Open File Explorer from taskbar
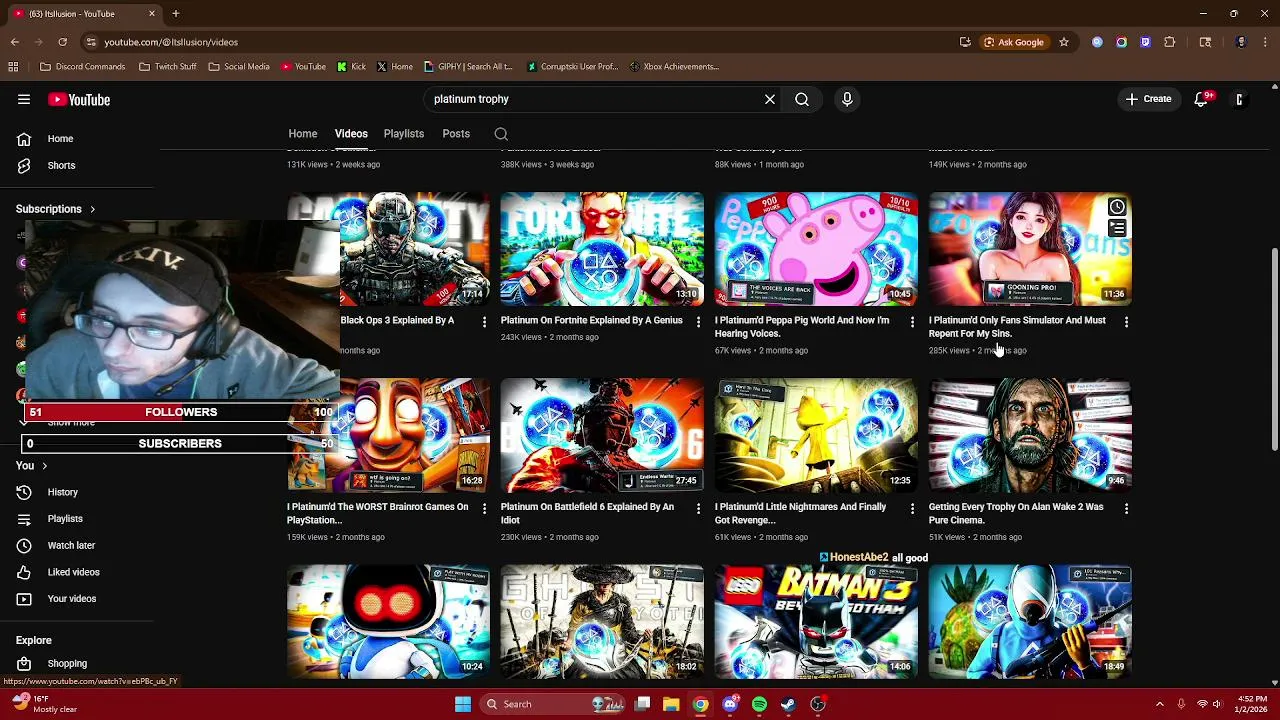 pyautogui.click(x=672, y=704)
